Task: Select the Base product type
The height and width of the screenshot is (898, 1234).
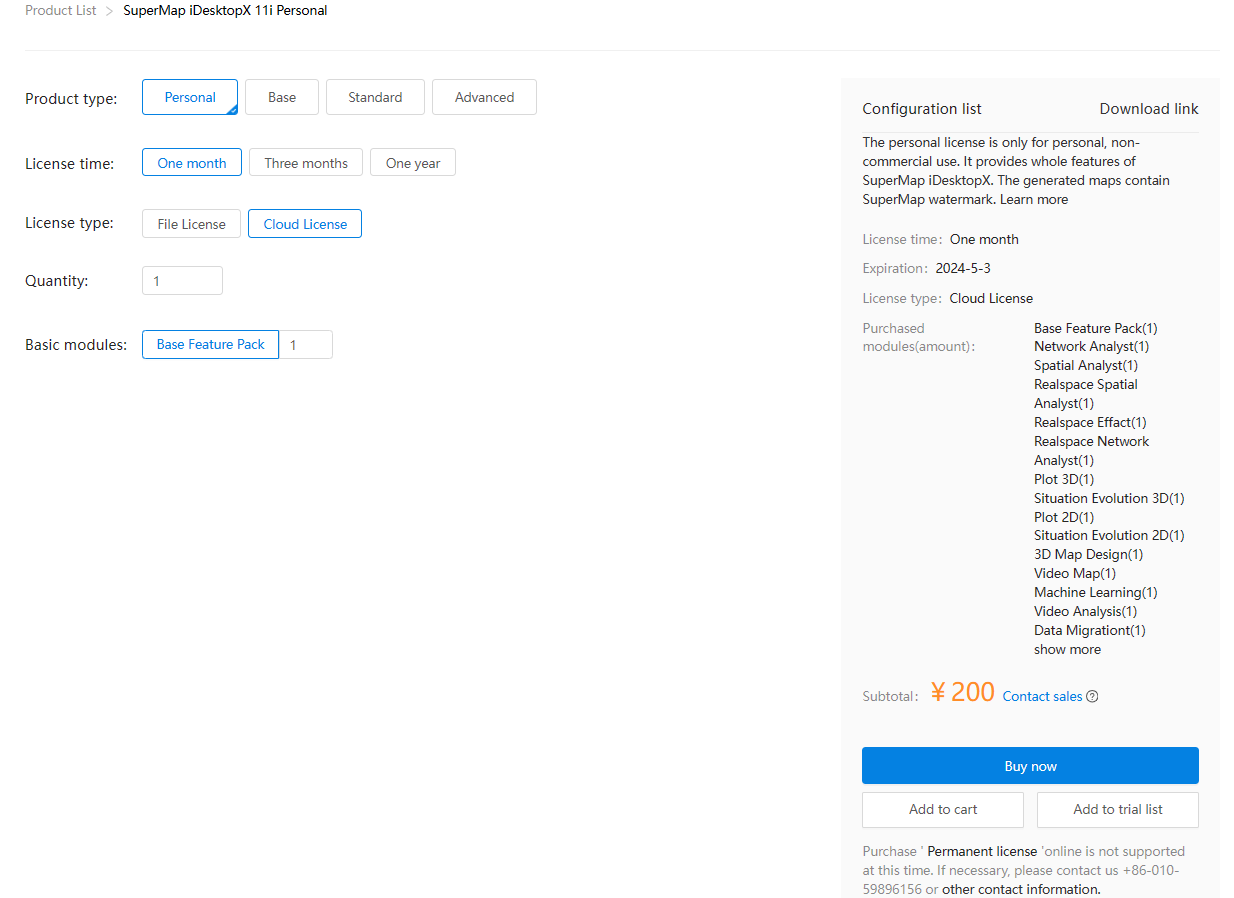Action: (282, 97)
